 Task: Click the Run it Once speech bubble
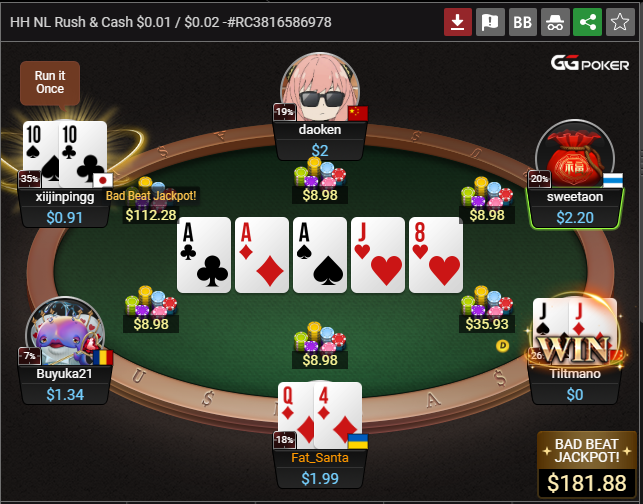(x=50, y=83)
